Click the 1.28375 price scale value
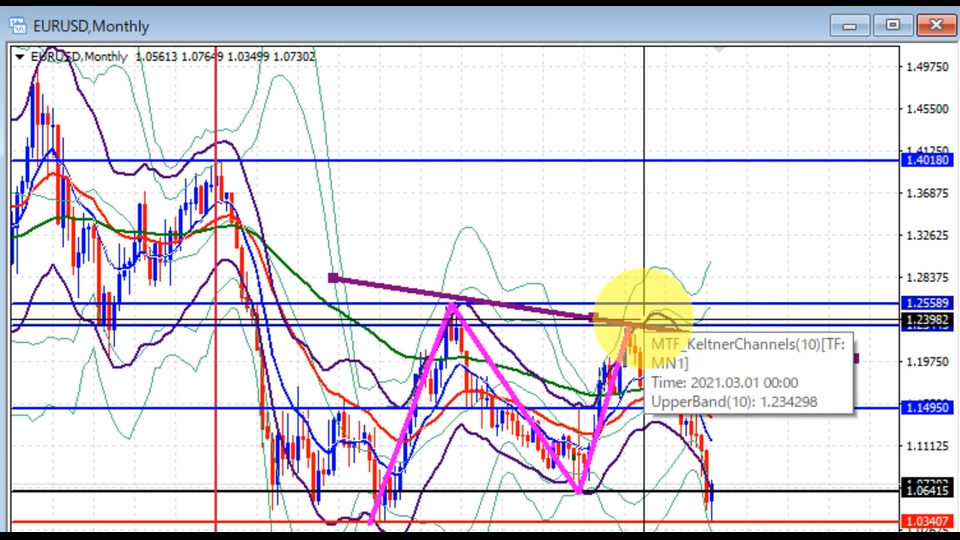The height and width of the screenshot is (540, 960). click(927, 278)
